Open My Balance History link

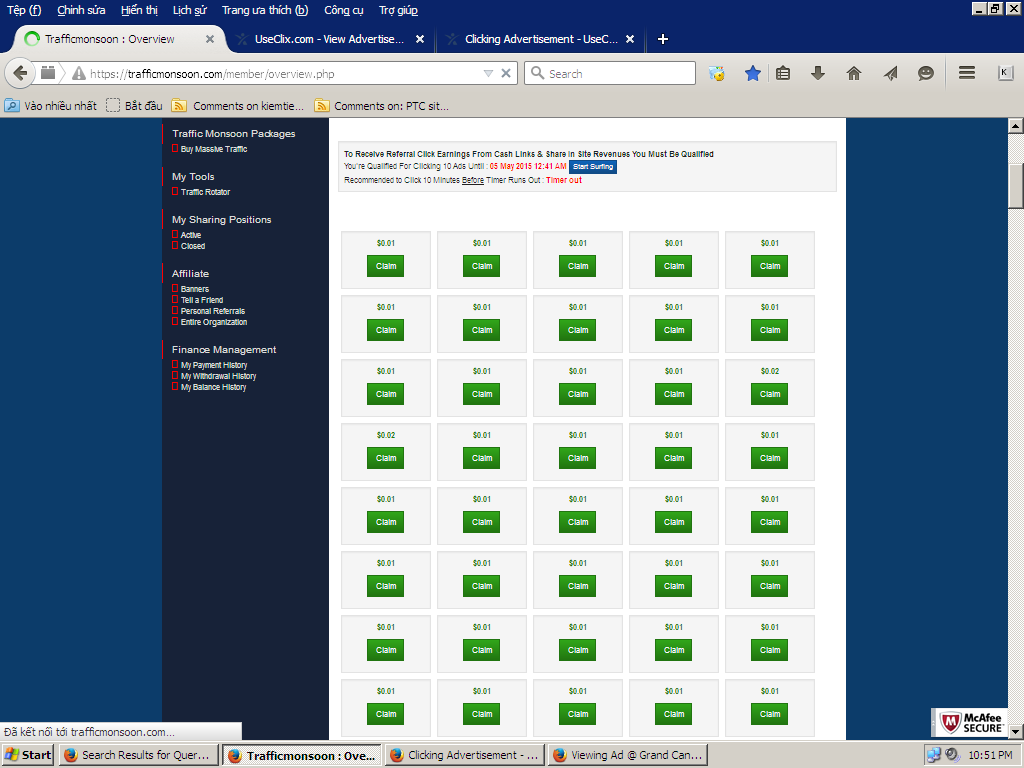click(213, 387)
